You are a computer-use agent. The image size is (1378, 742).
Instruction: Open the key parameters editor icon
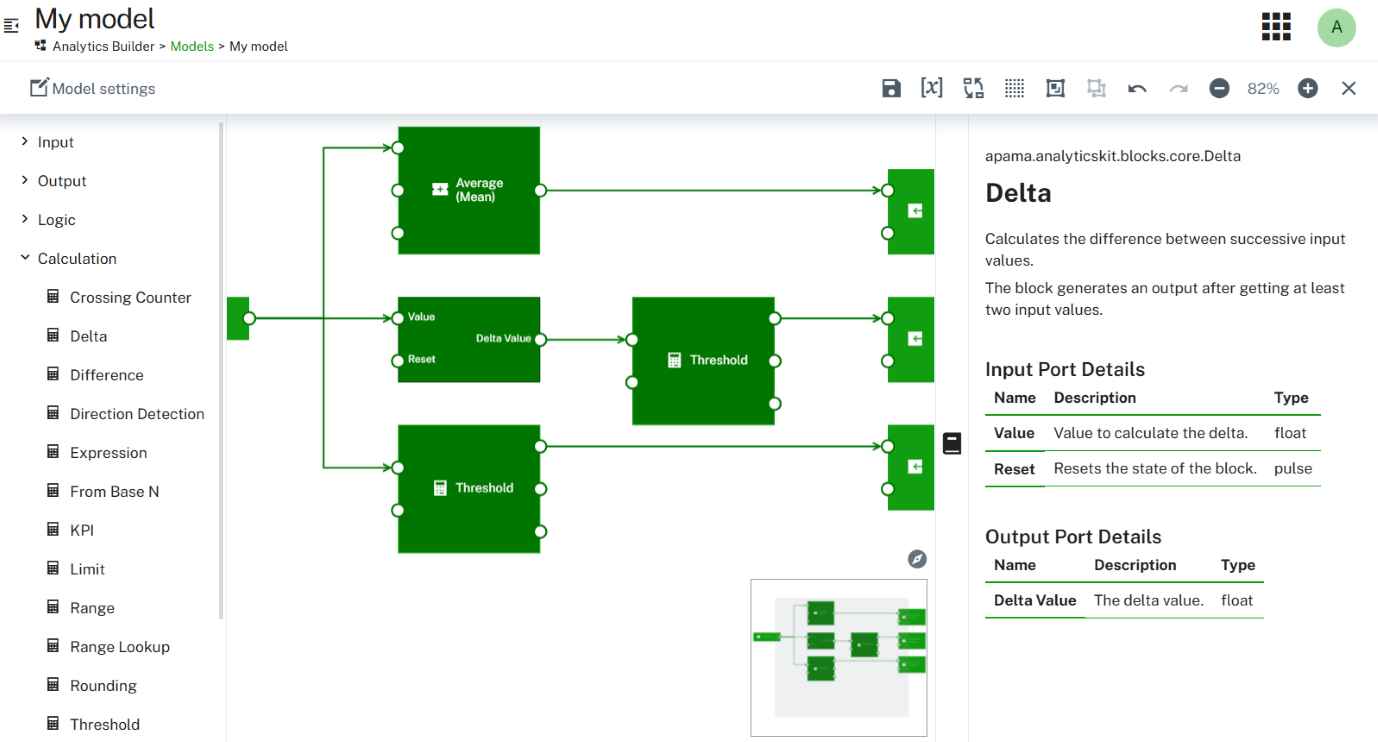click(932, 88)
